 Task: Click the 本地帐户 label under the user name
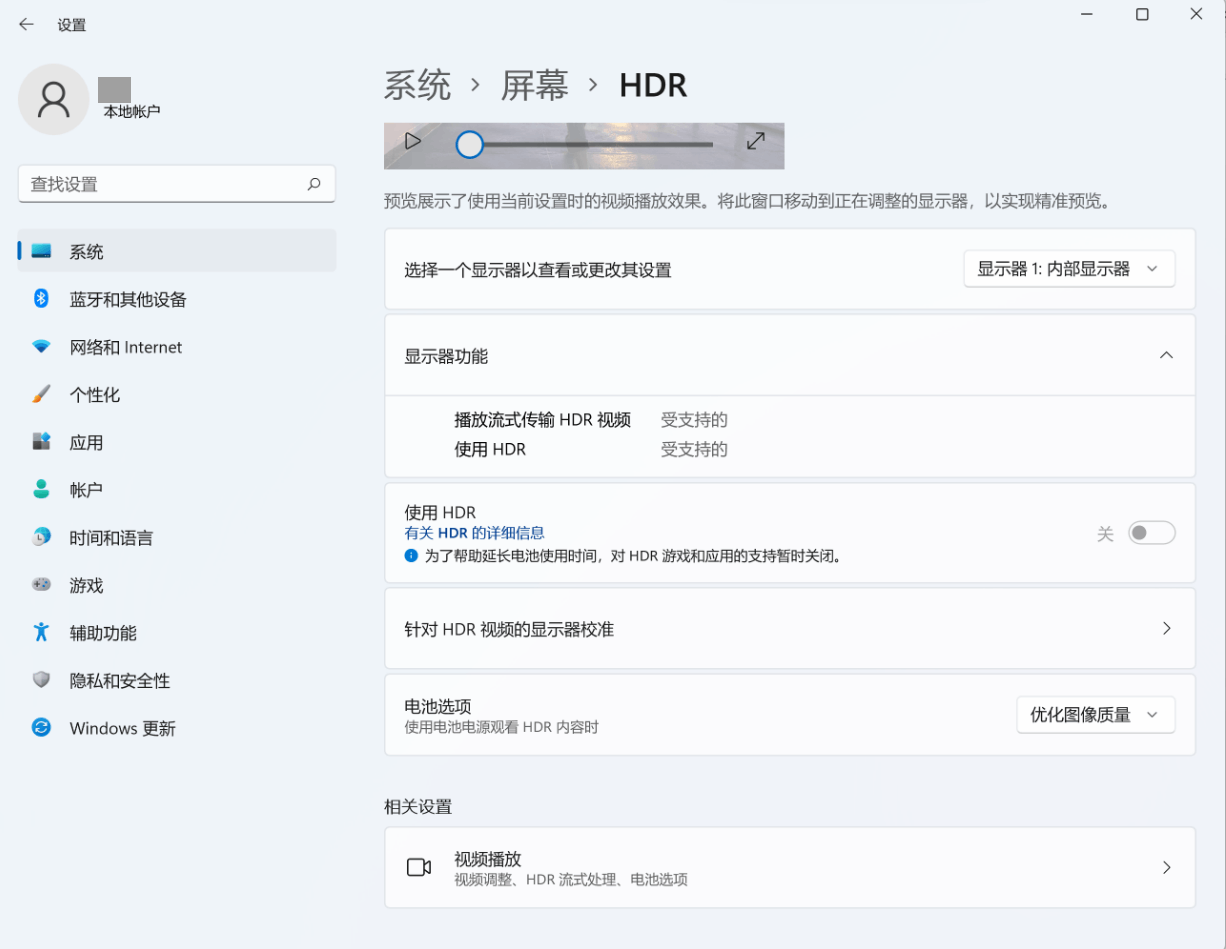pos(132,112)
